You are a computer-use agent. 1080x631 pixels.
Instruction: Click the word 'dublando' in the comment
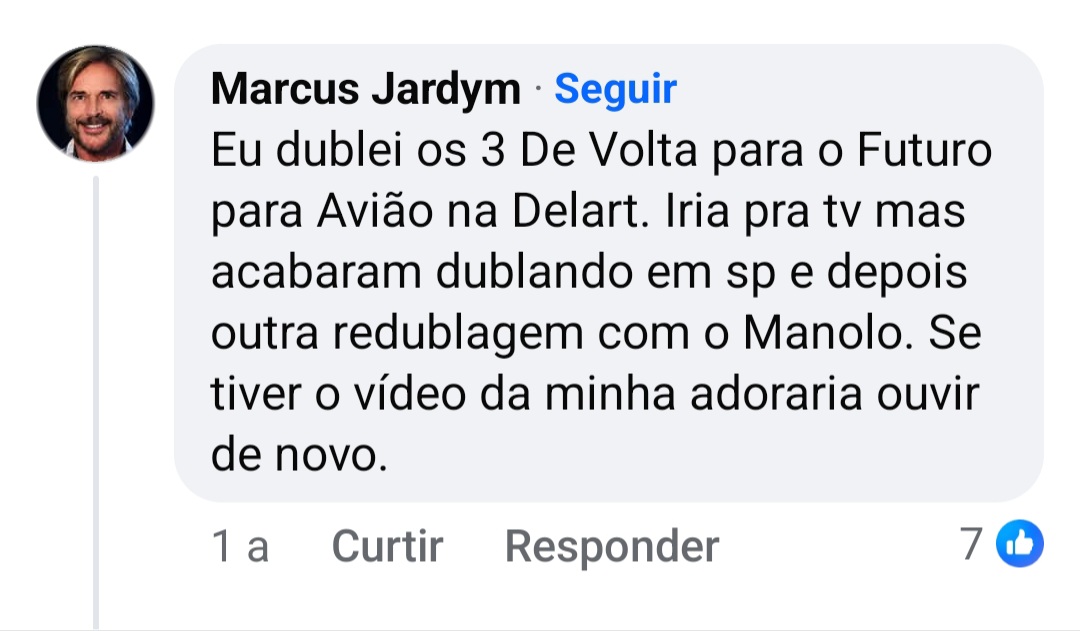point(534,272)
